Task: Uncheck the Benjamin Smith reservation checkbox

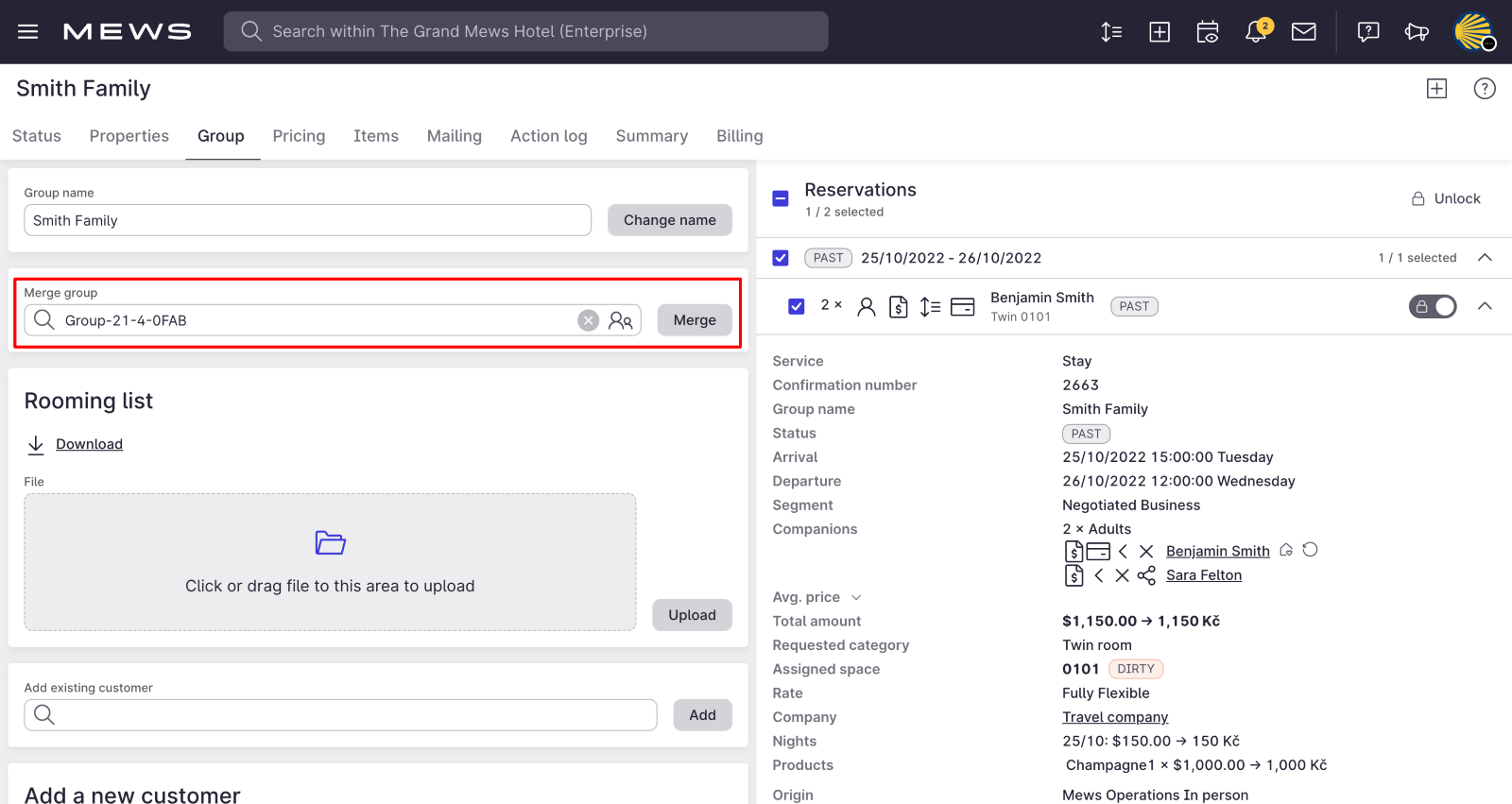Action: pyautogui.click(x=797, y=306)
